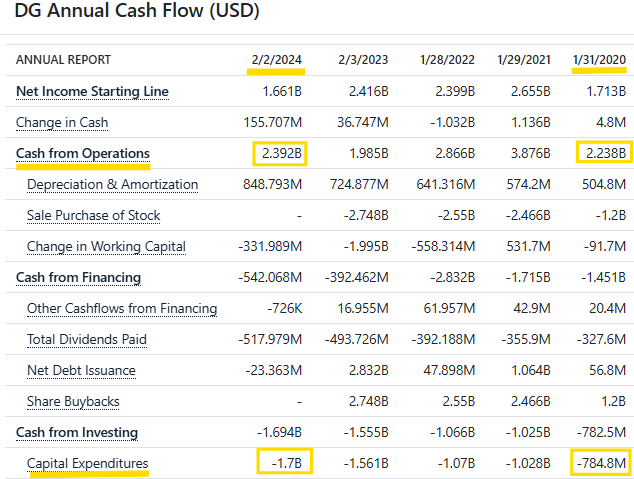Select cash from operations value 3.876B

tap(530, 154)
